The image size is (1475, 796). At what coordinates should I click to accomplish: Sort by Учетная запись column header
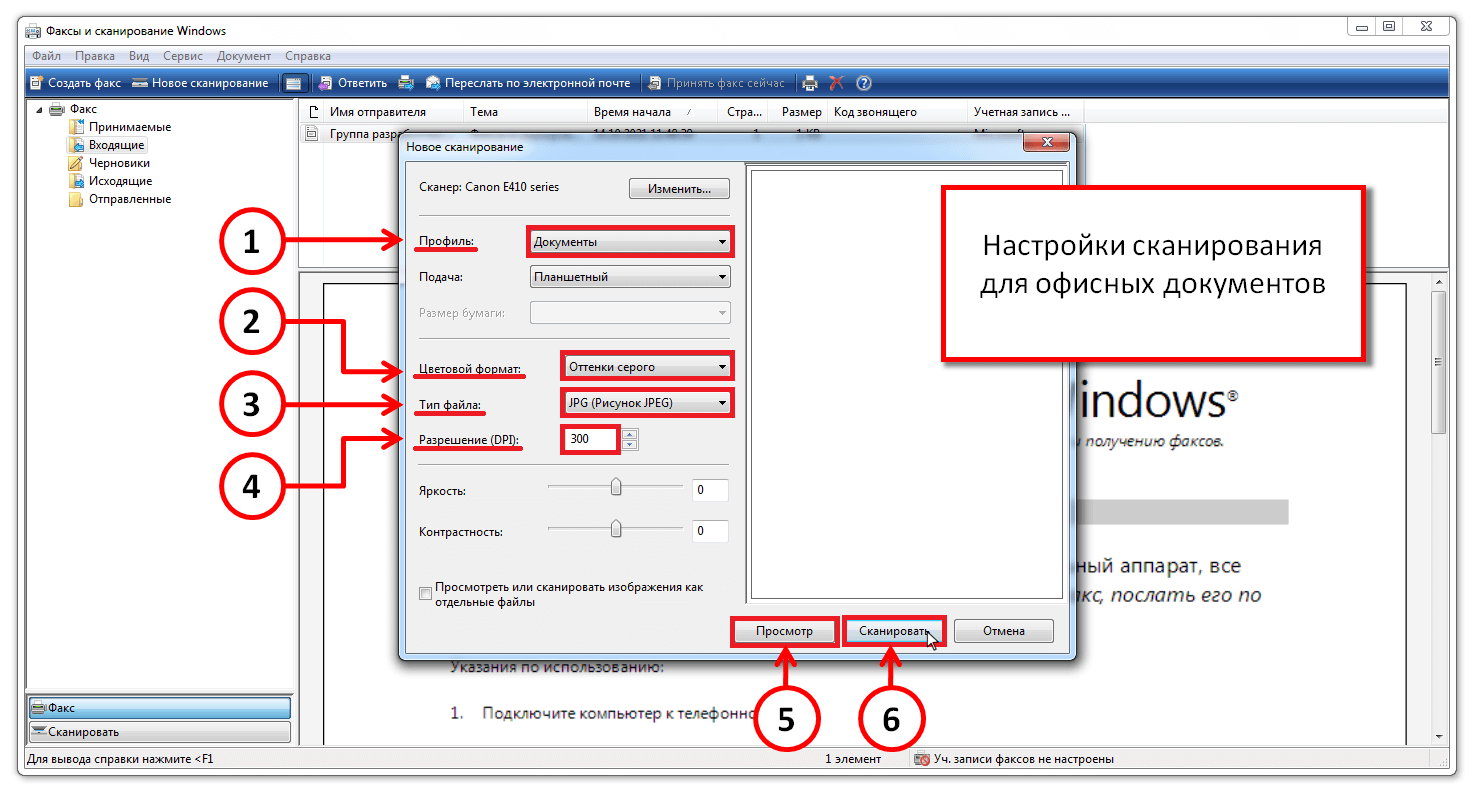click(x=1026, y=112)
